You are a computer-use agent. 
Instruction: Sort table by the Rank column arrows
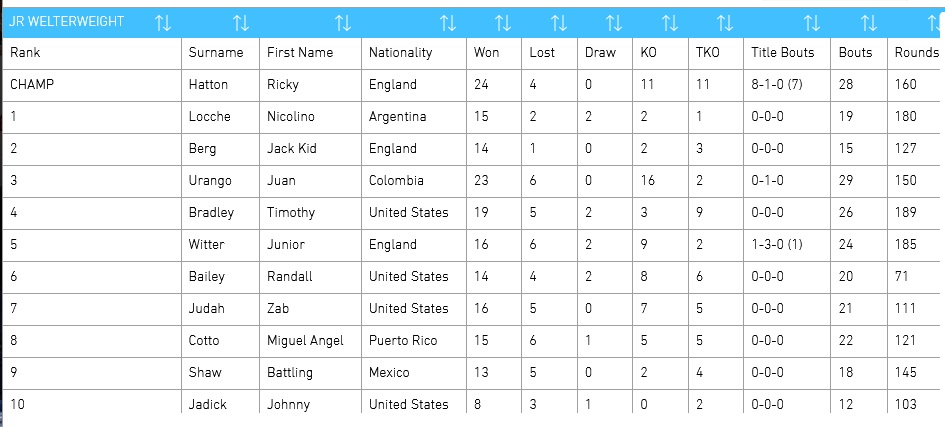click(163, 22)
